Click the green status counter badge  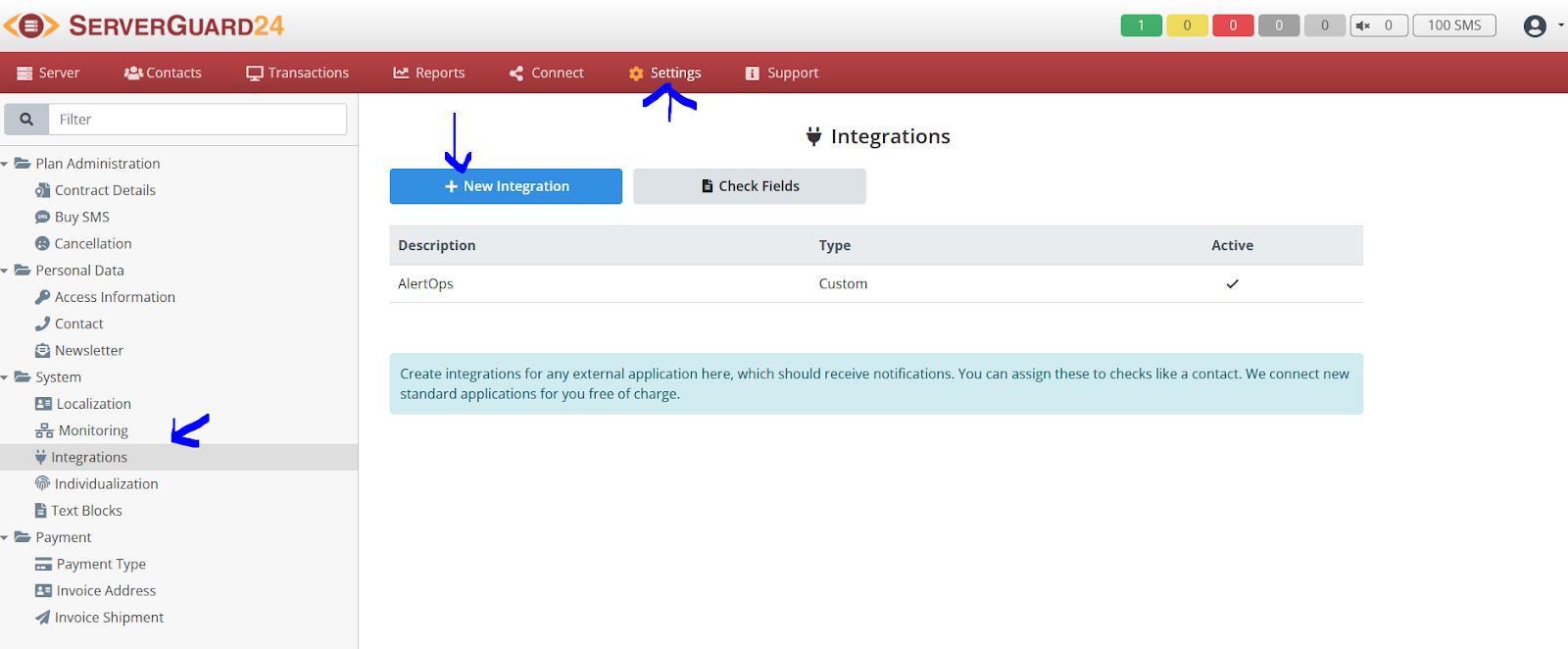click(1141, 25)
